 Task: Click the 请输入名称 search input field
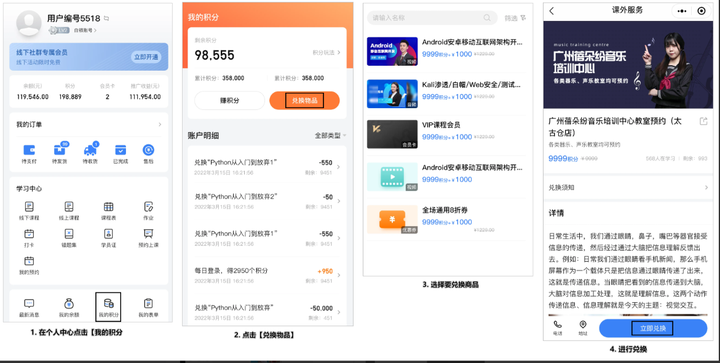432,18
